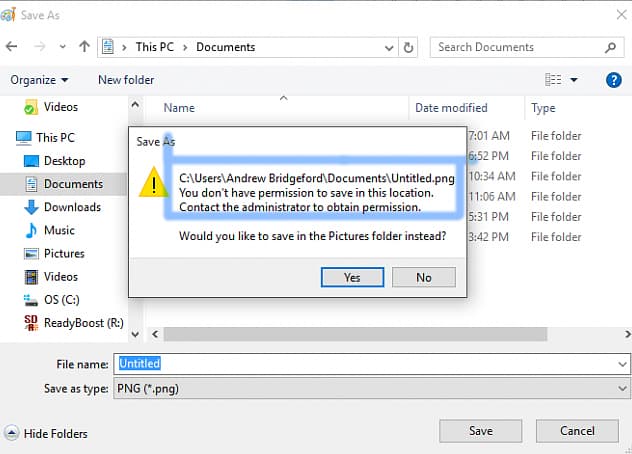This screenshot has width=632, height=454.
Task: Expand the address bar history dropdown
Action: pyautogui.click(x=389, y=48)
